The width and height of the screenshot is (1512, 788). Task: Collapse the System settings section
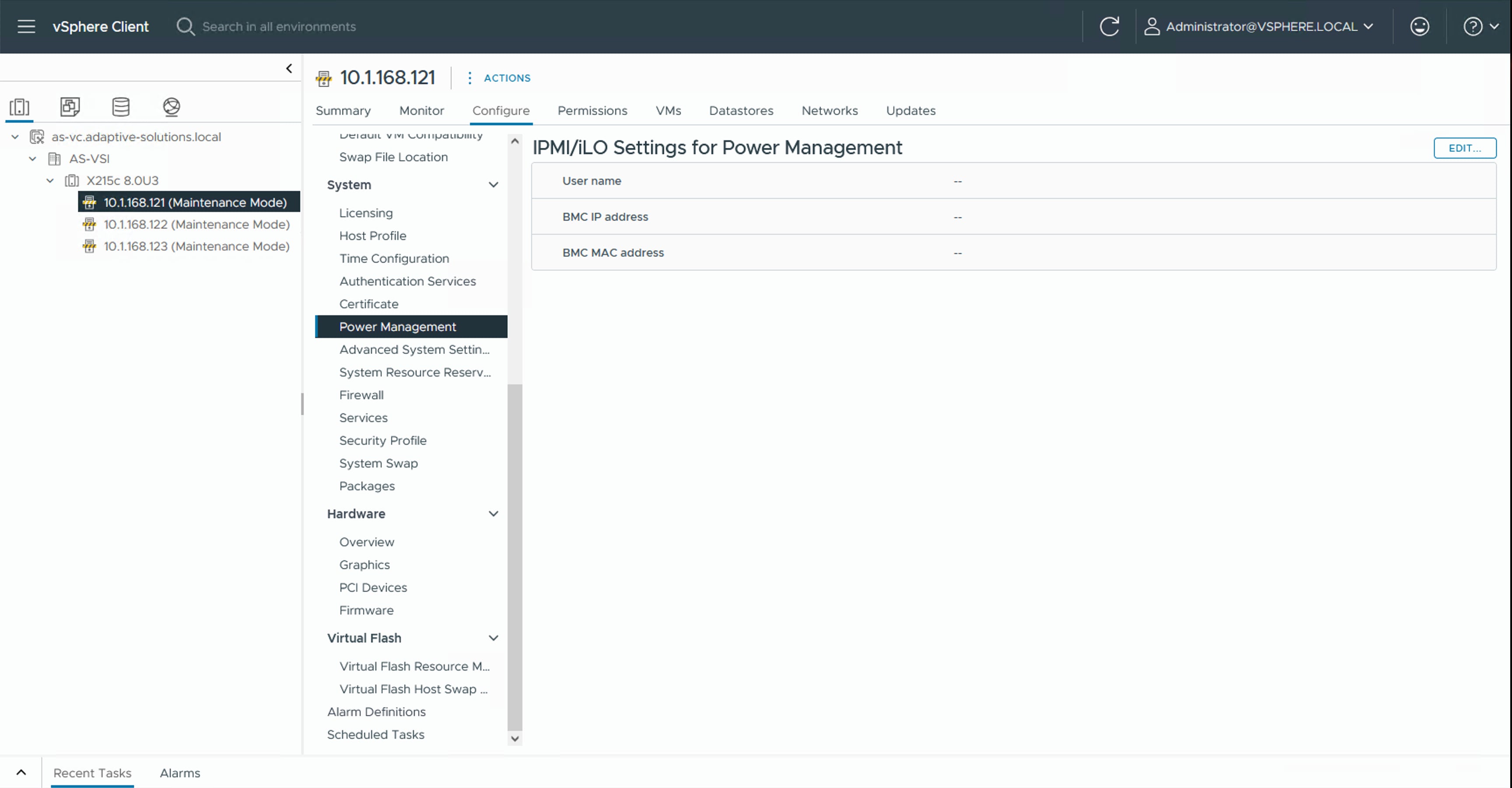point(493,185)
